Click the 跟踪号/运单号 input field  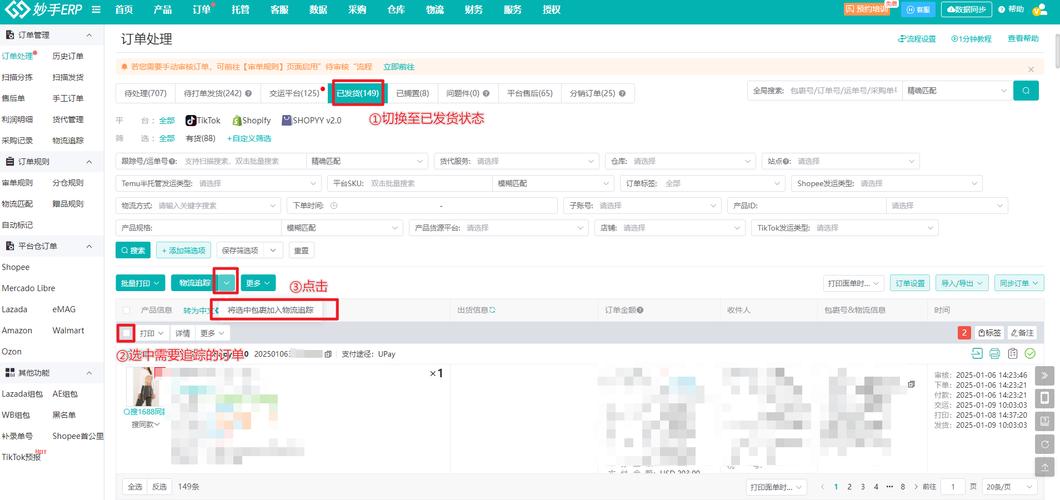[x=212, y=161]
